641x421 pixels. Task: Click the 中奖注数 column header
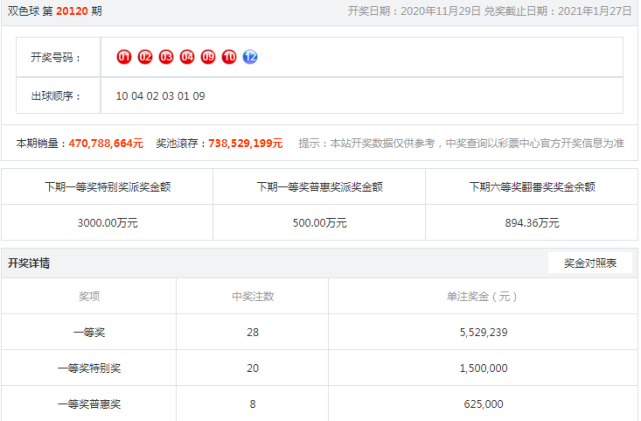pyautogui.click(x=253, y=296)
